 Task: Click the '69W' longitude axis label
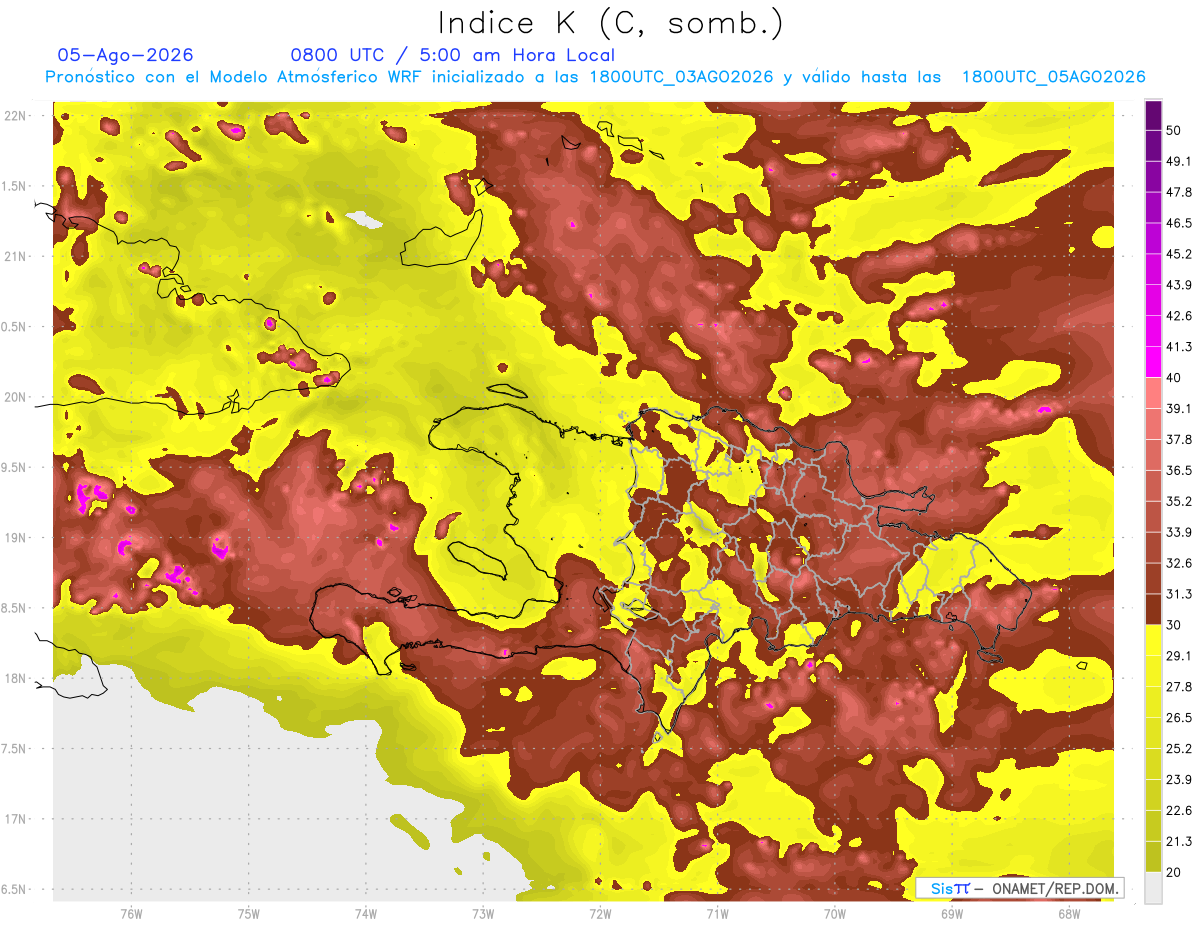click(x=952, y=914)
